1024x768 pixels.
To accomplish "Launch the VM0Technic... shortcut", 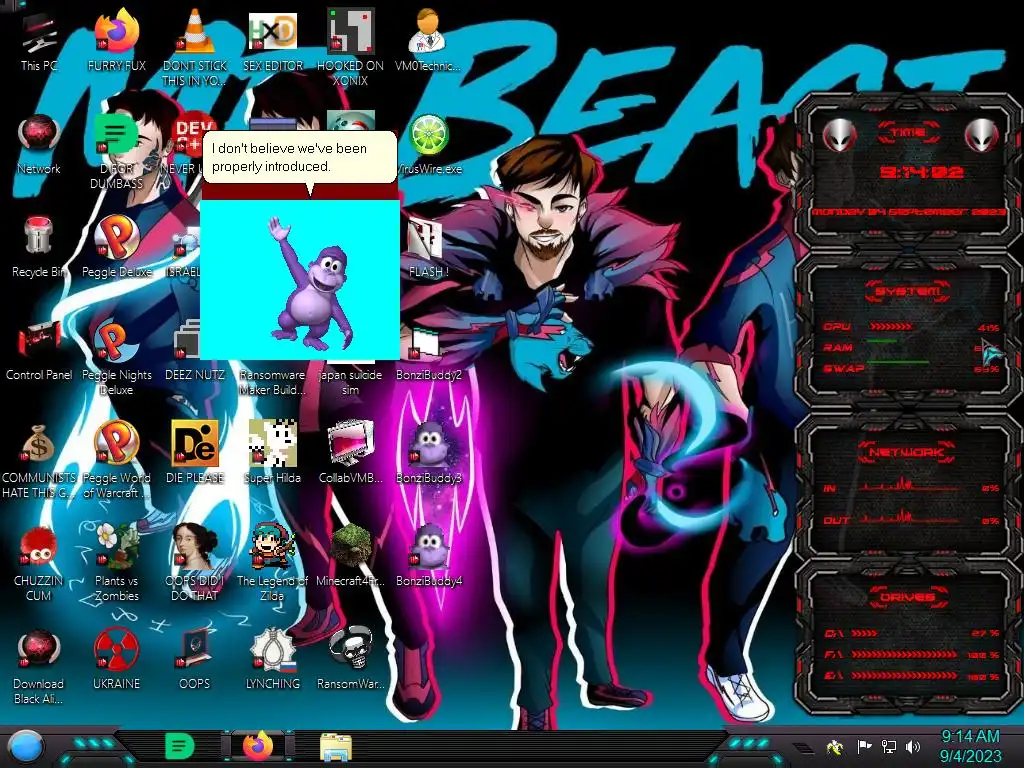I will [x=428, y=40].
